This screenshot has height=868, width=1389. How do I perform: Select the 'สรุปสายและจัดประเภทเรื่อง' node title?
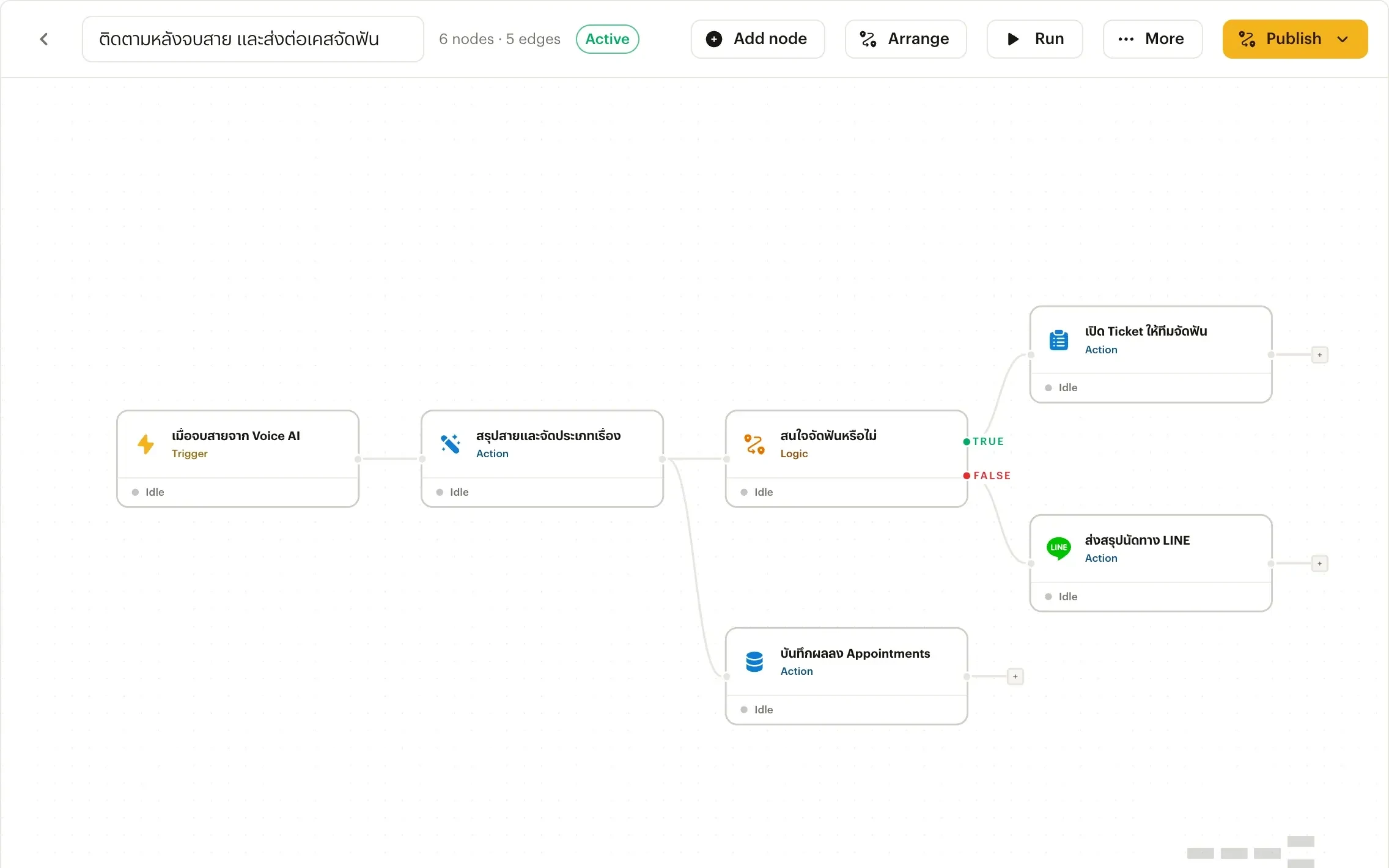(548, 436)
